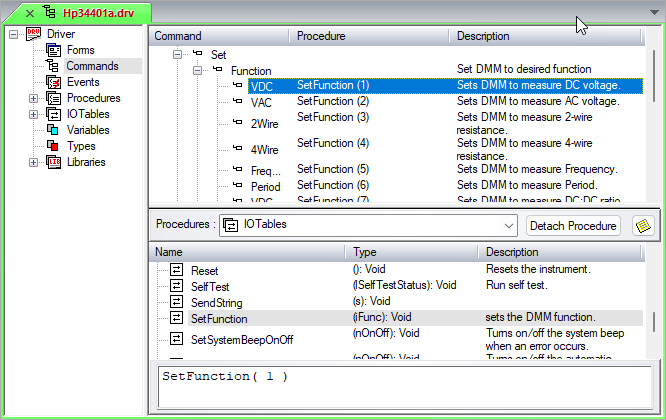Image resolution: width=666 pixels, height=420 pixels.
Task: Click the Description column header in Commands
Action: [x=483, y=35]
